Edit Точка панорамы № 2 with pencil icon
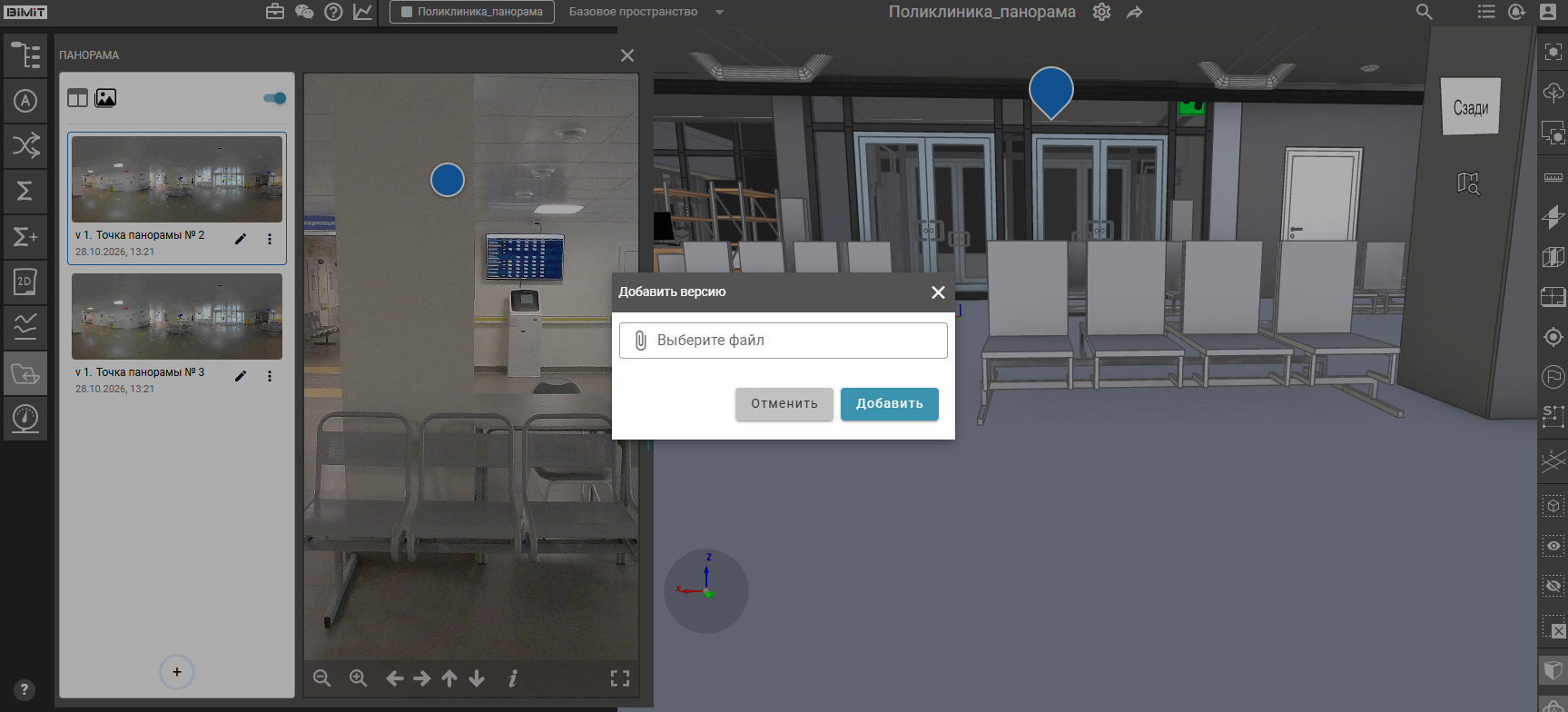The width and height of the screenshot is (1568, 712). click(241, 239)
